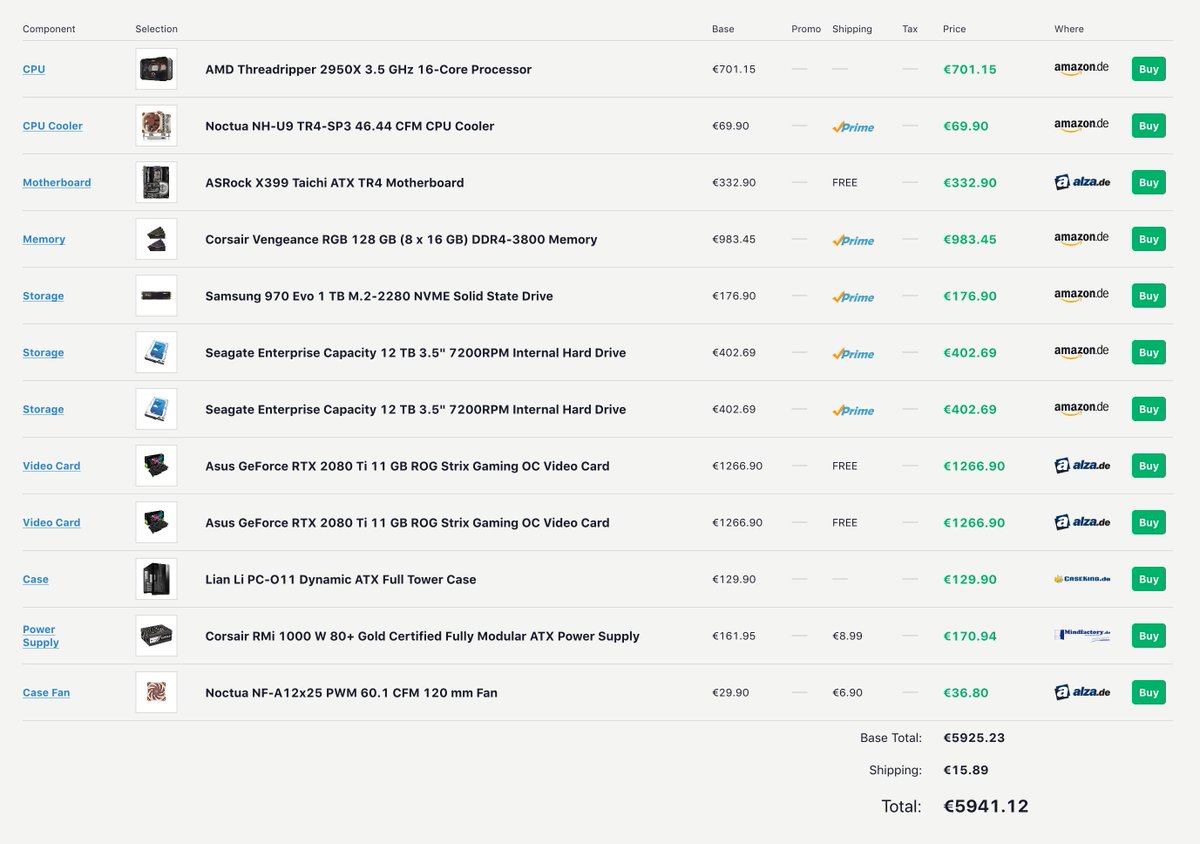The width and height of the screenshot is (1200, 844).
Task: Click amazon.de logo in the Memory row
Action: [x=1081, y=238]
